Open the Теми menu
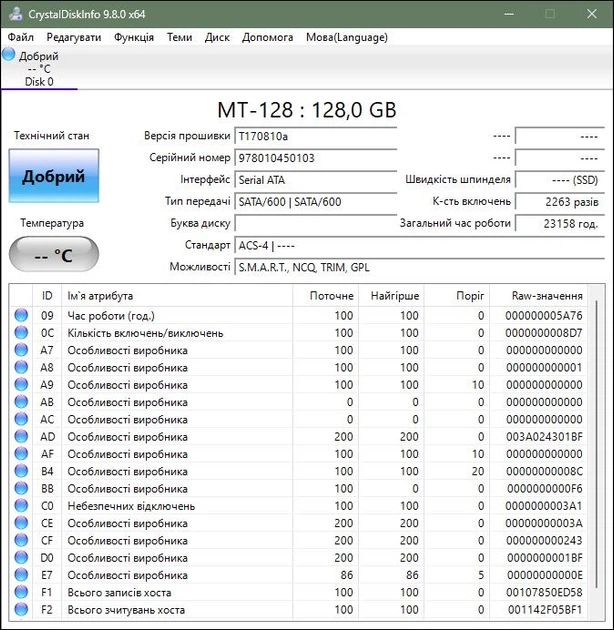Viewport: 614px width, 630px height. coord(179,37)
